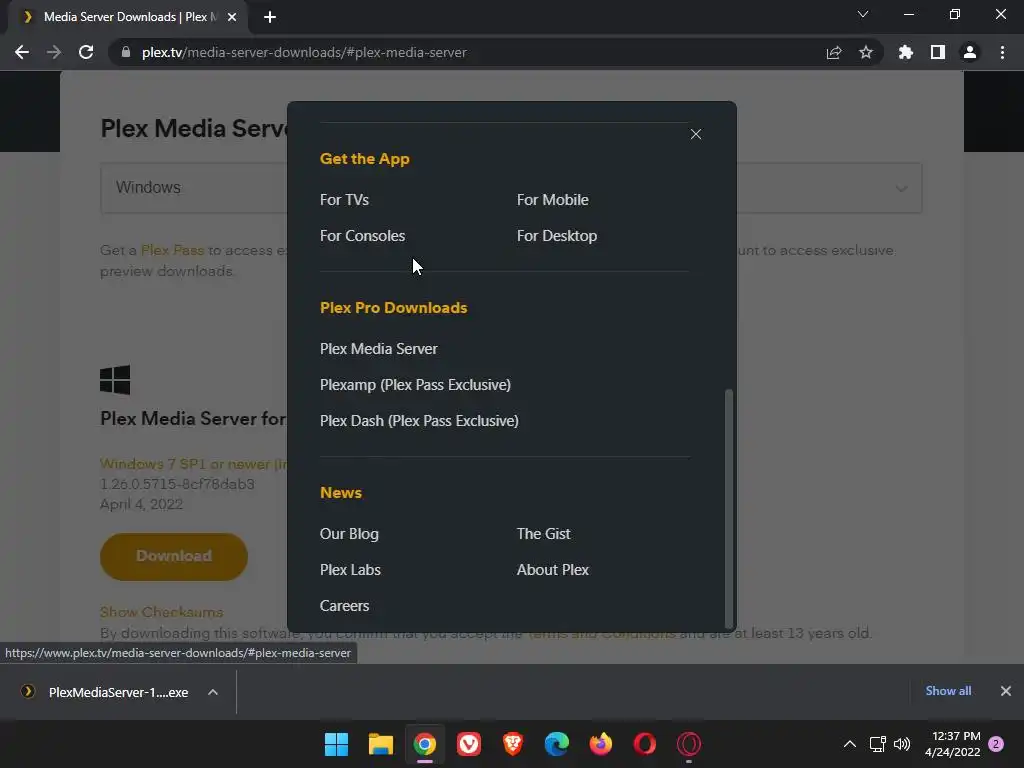1024x768 pixels.
Task: Open Plex Labs link
Action: 350,569
